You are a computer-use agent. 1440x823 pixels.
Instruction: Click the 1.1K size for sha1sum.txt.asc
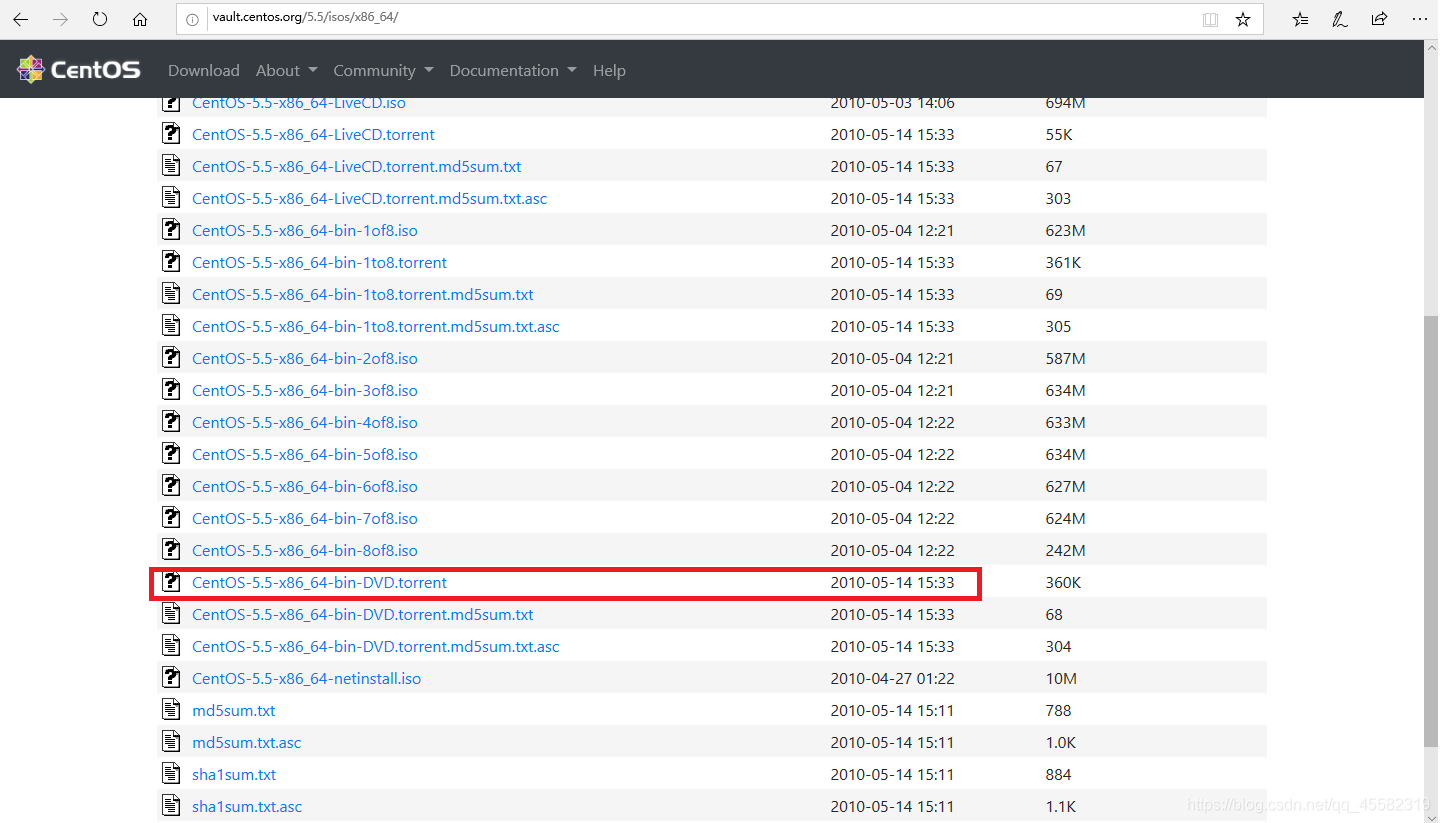1061,806
